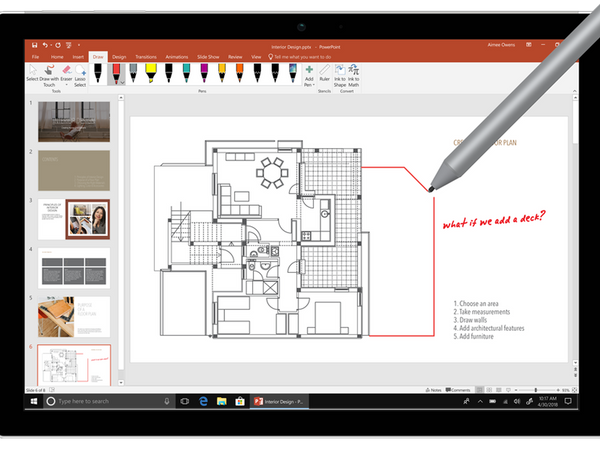Select the teal pen

click(186, 73)
